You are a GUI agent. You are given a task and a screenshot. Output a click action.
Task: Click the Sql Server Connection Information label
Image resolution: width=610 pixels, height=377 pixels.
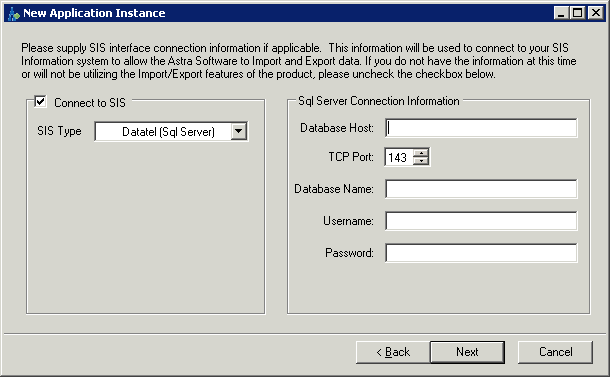coord(379,101)
